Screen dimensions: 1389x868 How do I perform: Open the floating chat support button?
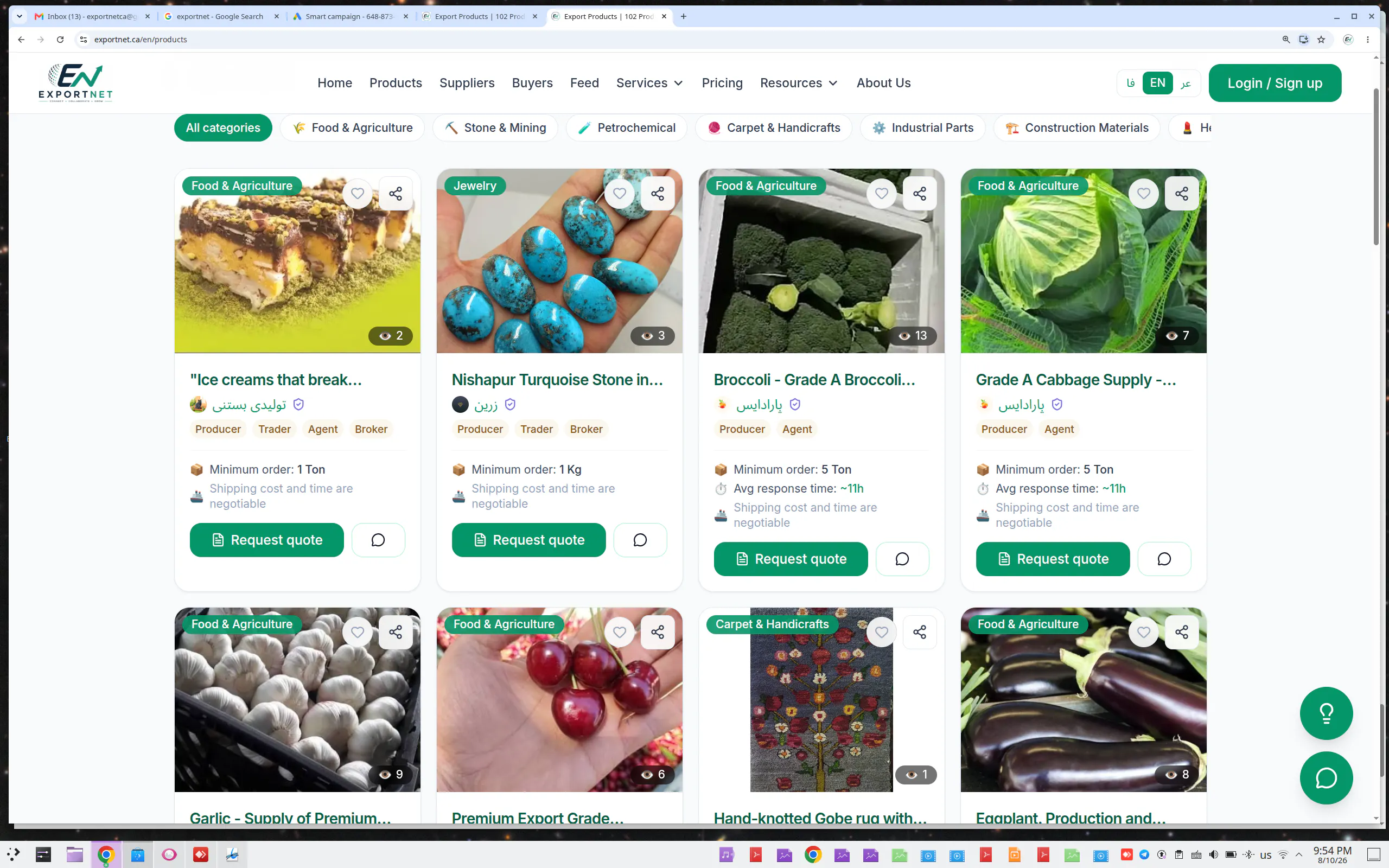1327,778
